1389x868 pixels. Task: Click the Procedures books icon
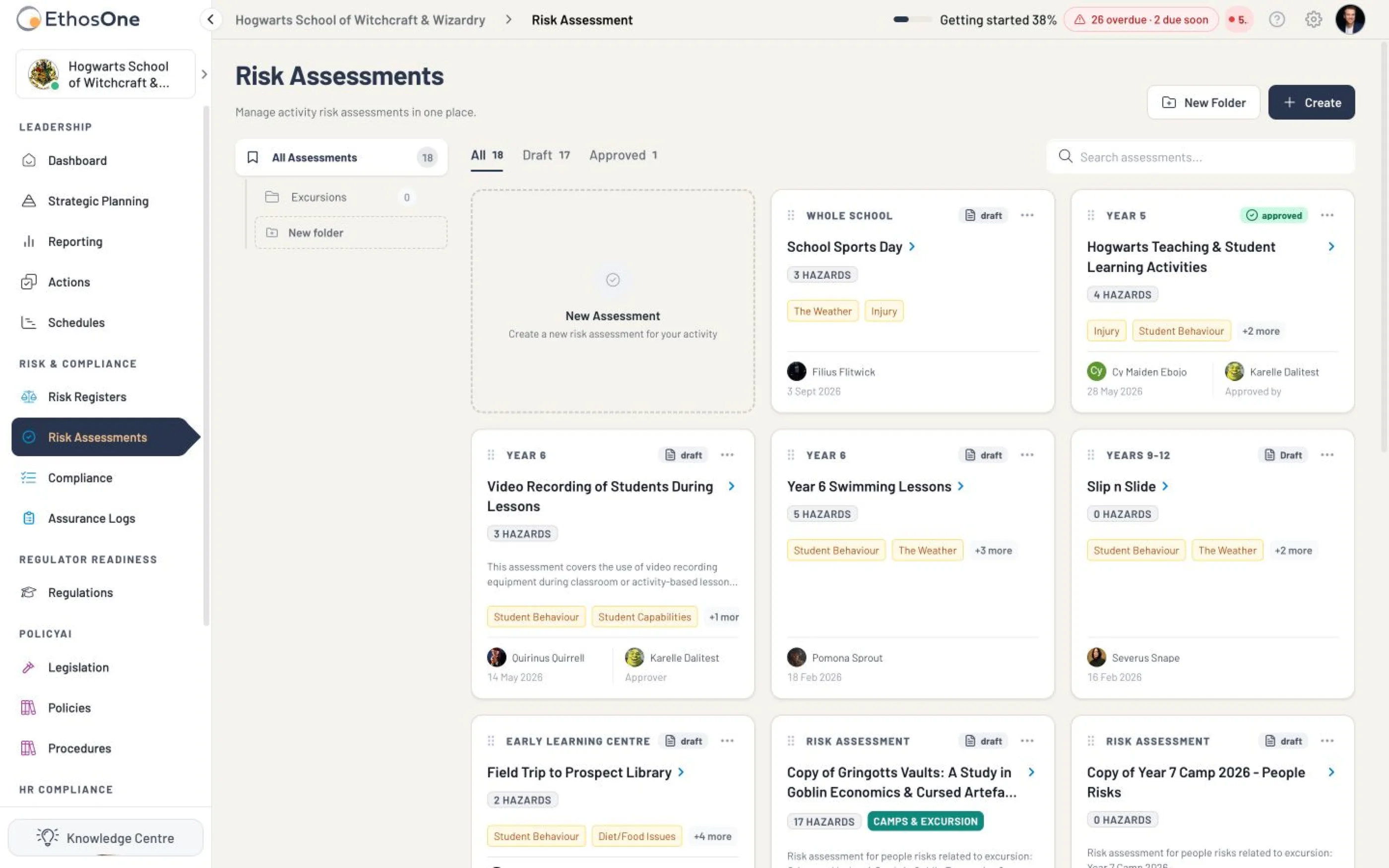coord(29,748)
